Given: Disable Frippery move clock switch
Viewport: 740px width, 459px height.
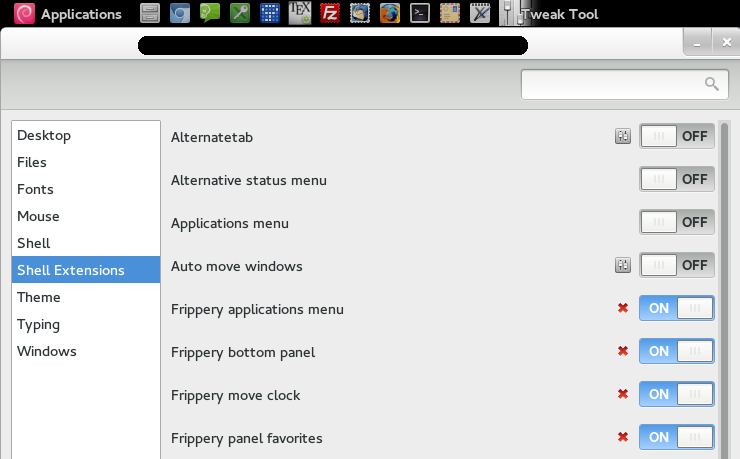Looking at the screenshot, I should click(x=677, y=394).
